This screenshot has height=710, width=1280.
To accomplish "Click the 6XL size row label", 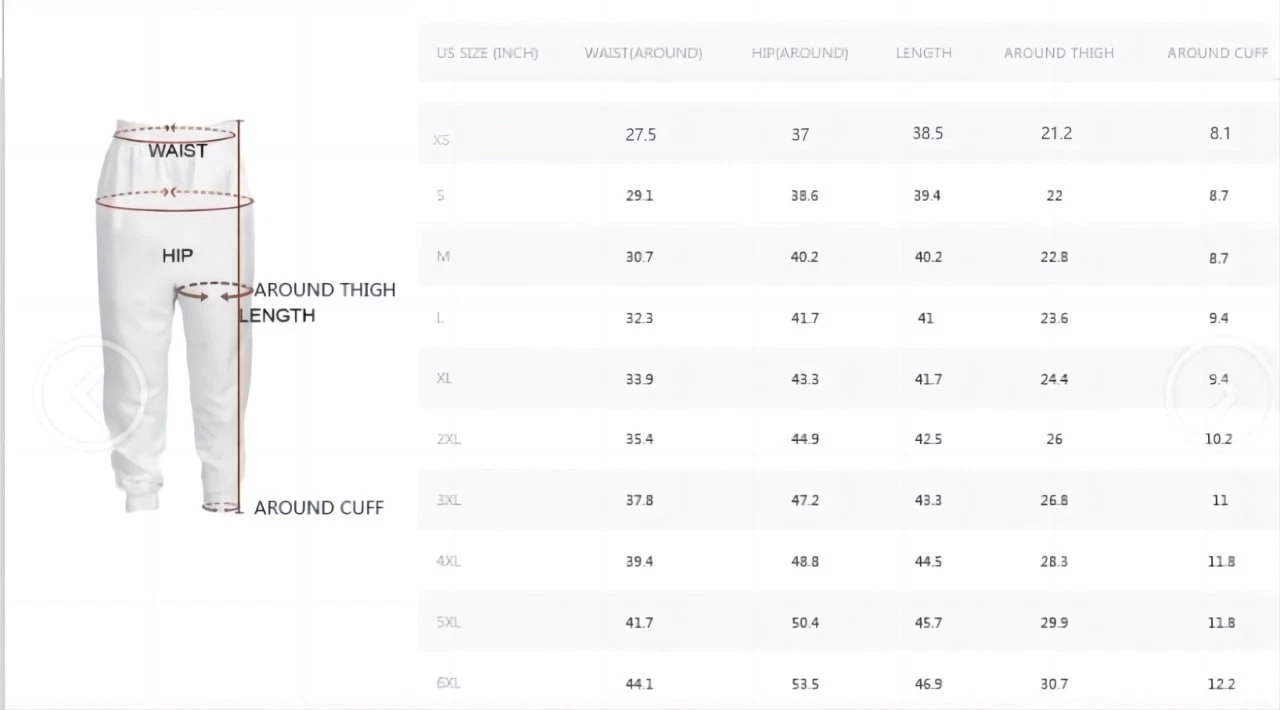I will point(448,683).
